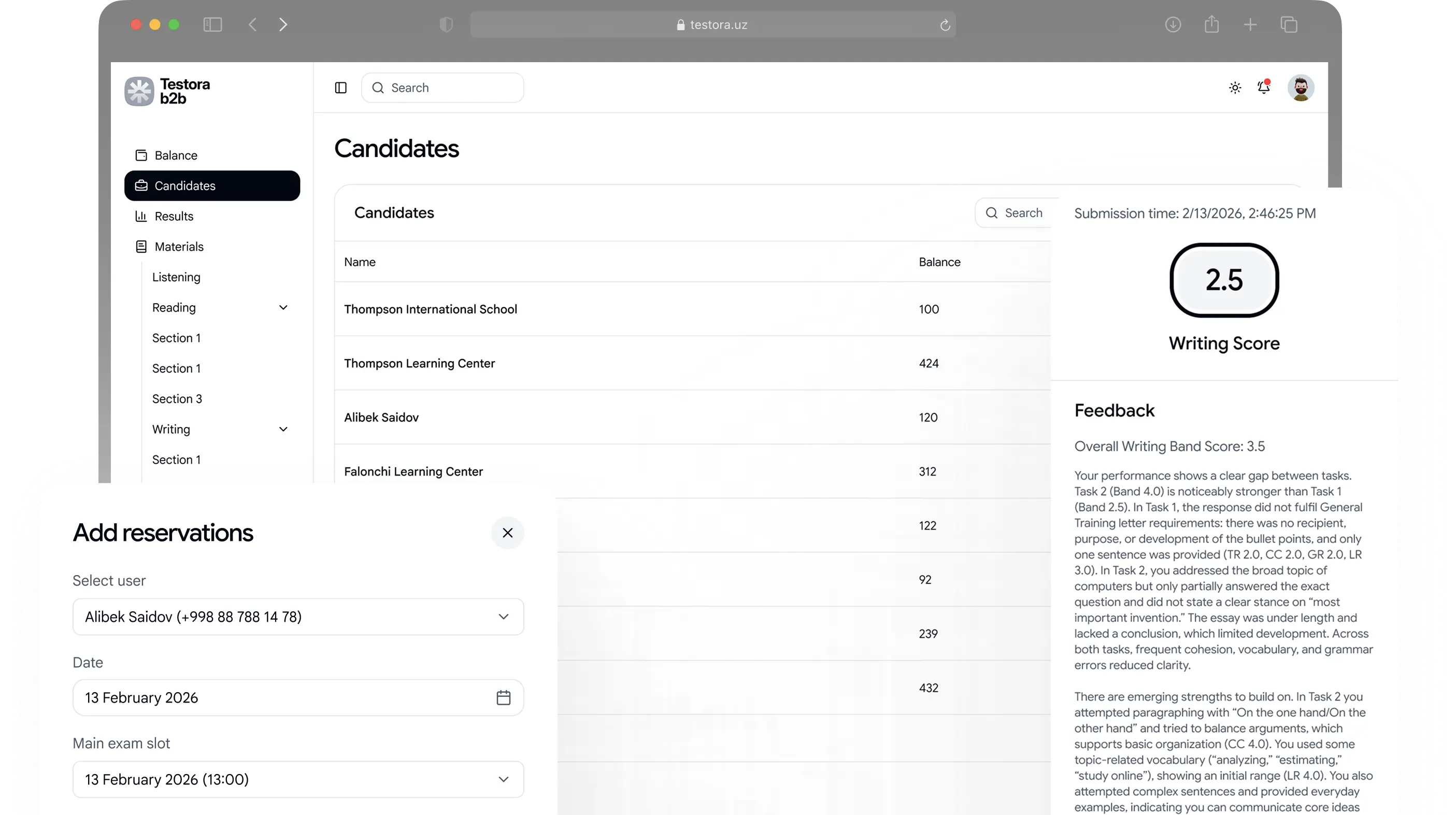Screen dimensions: 1456x815
Task: Open the notifications bell
Action: [x=1264, y=87]
